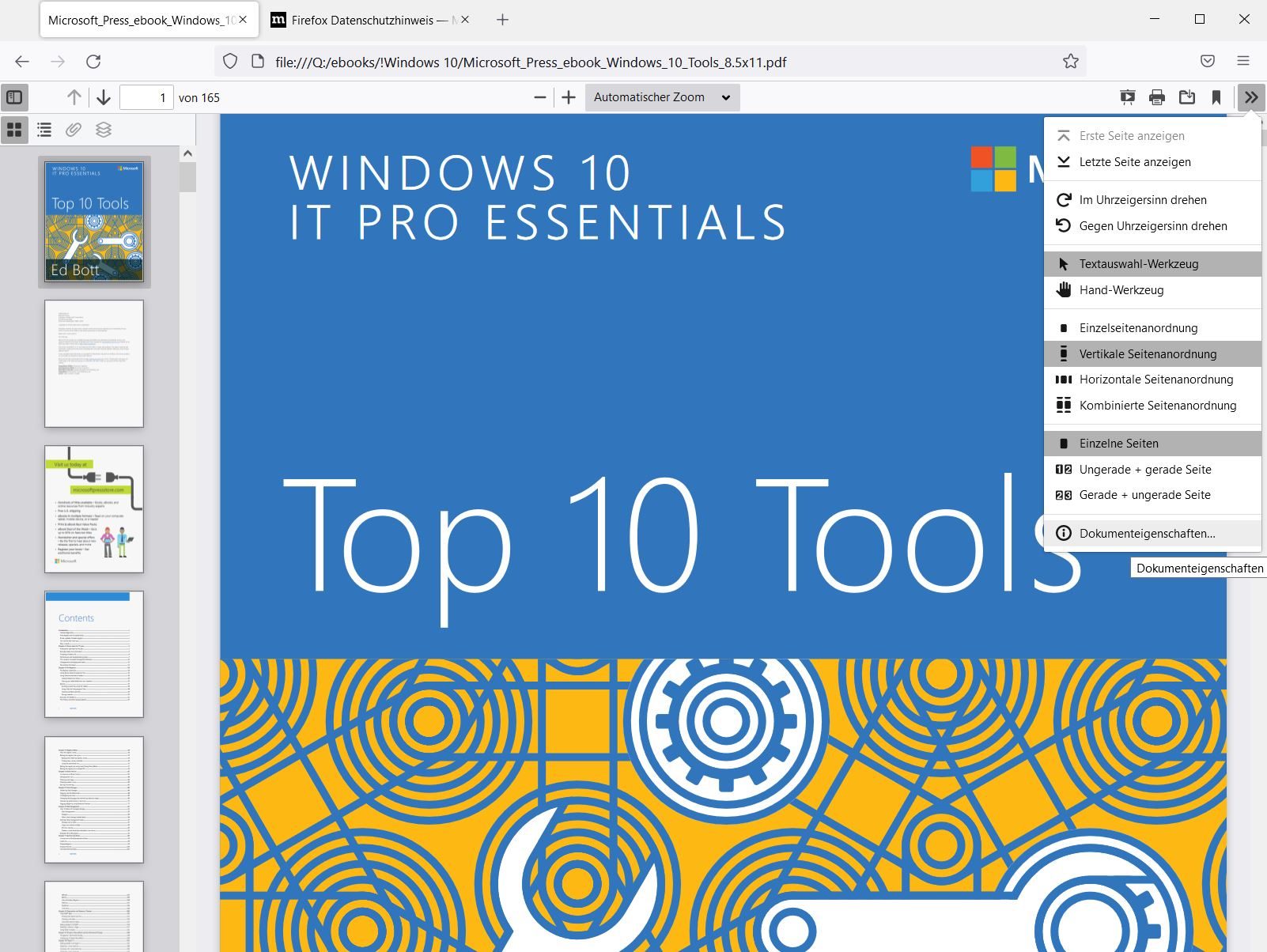
Task: Go back one page in browser
Action: [x=22, y=62]
